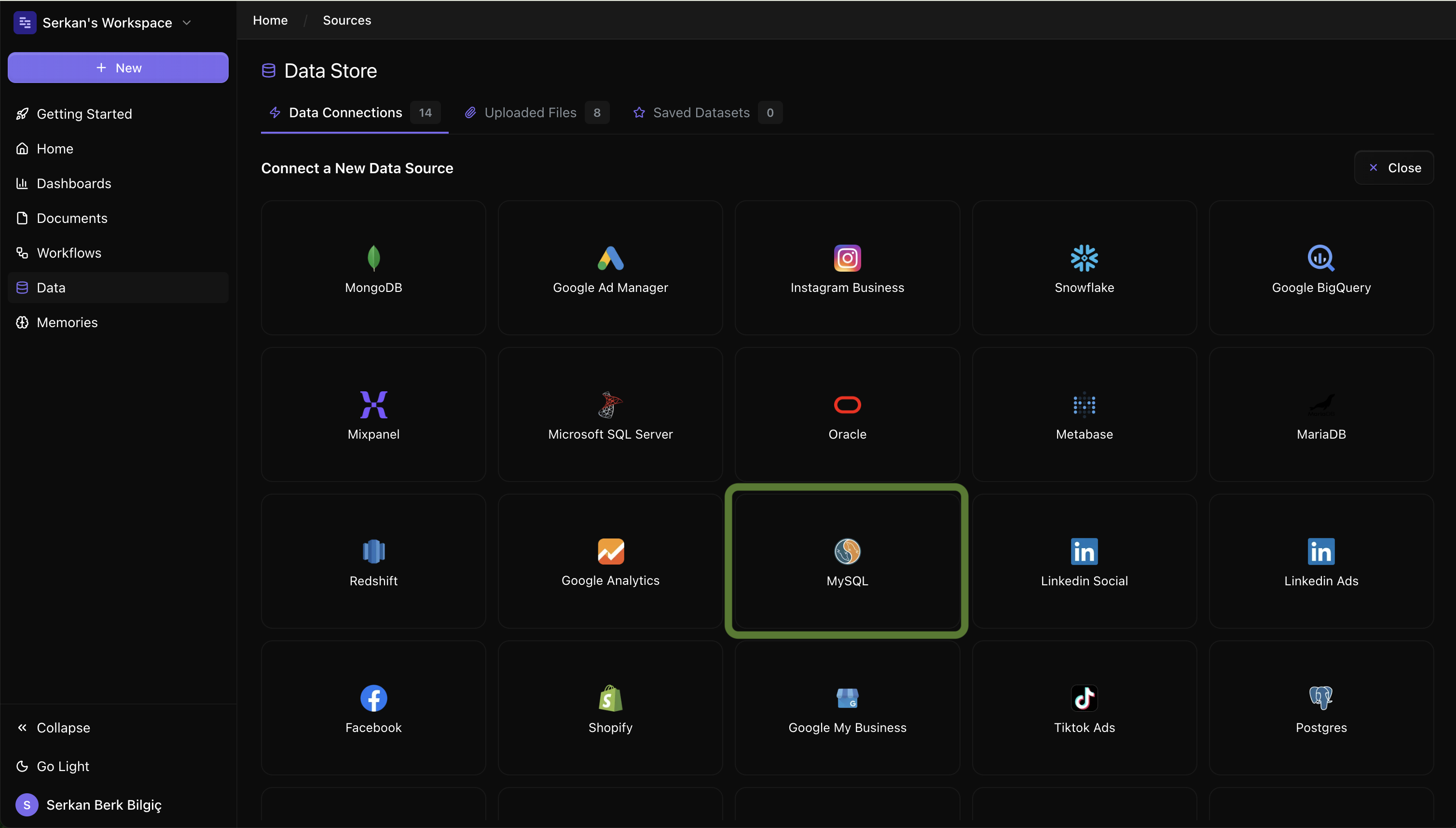Close the Connect a New Data Source panel
The image size is (1456, 828).
pyautogui.click(x=1393, y=168)
